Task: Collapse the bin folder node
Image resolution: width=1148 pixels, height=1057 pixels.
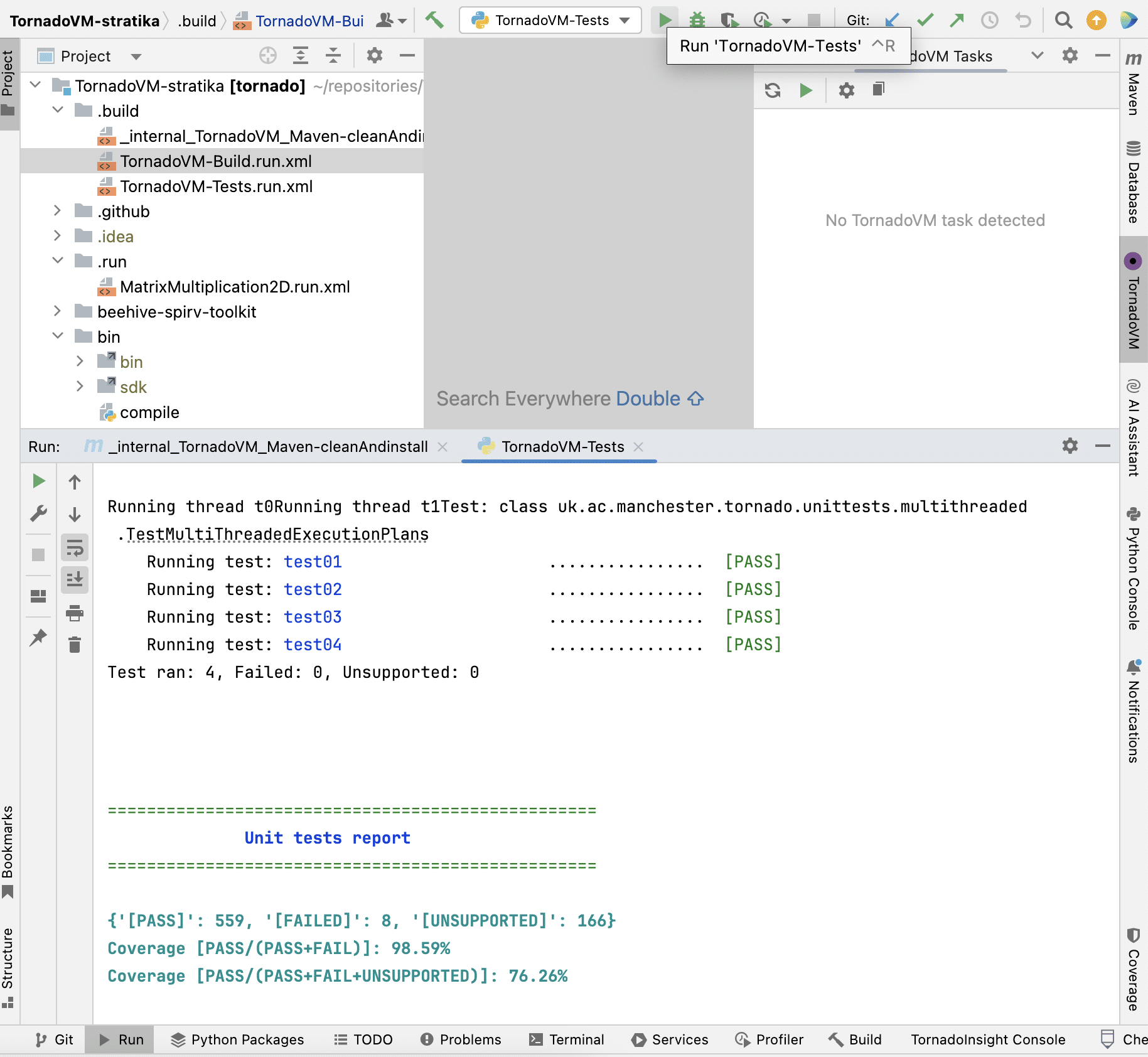Action: (57, 336)
